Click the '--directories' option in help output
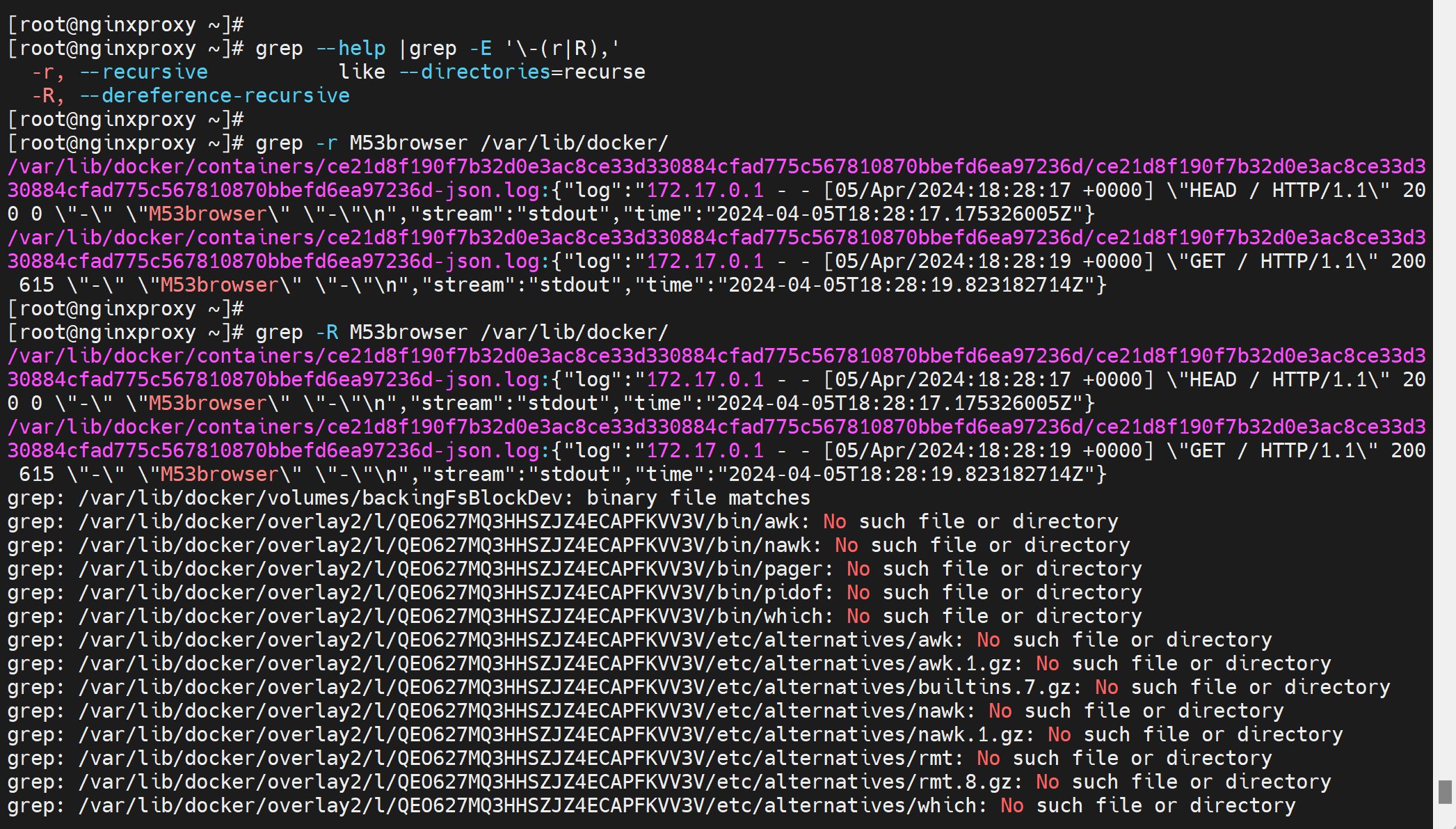The image size is (1456, 829). (475, 72)
